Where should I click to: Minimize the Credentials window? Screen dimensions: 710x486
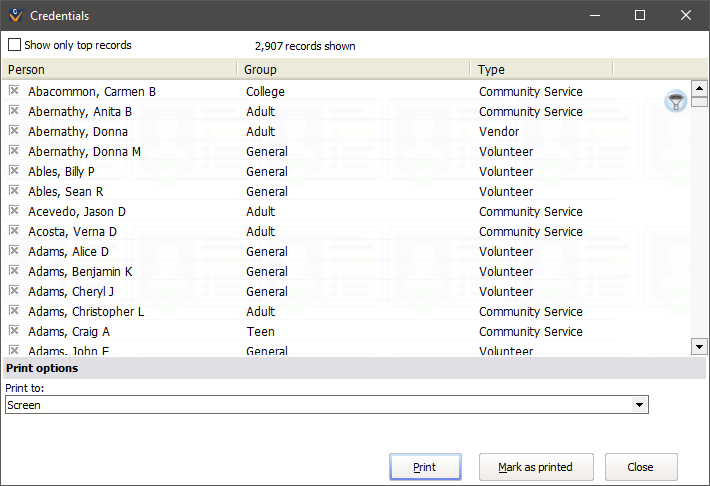pos(595,15)
